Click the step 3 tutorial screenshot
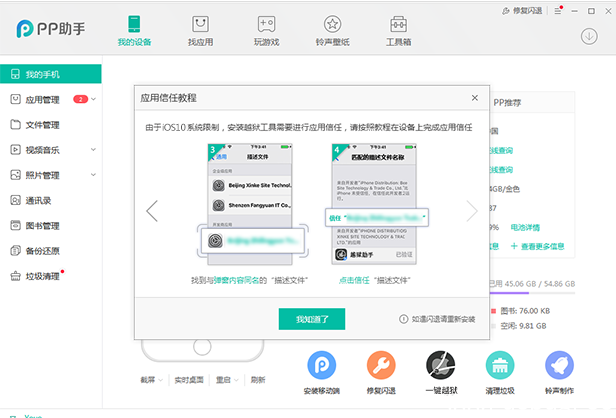 (x=252, y=204)
